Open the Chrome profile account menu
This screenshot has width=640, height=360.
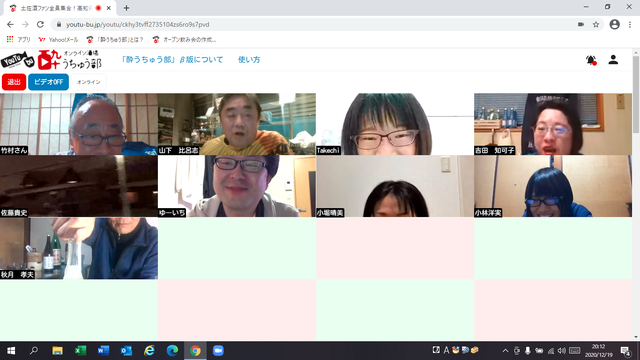point(614,24)
